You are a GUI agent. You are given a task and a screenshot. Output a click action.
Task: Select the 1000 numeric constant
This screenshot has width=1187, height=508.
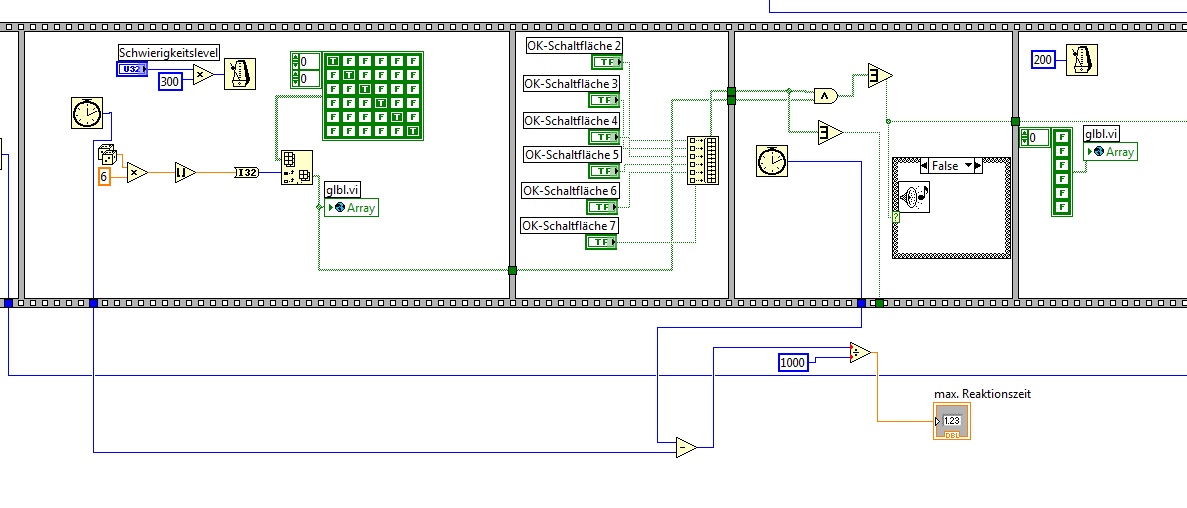pos(793,363)
